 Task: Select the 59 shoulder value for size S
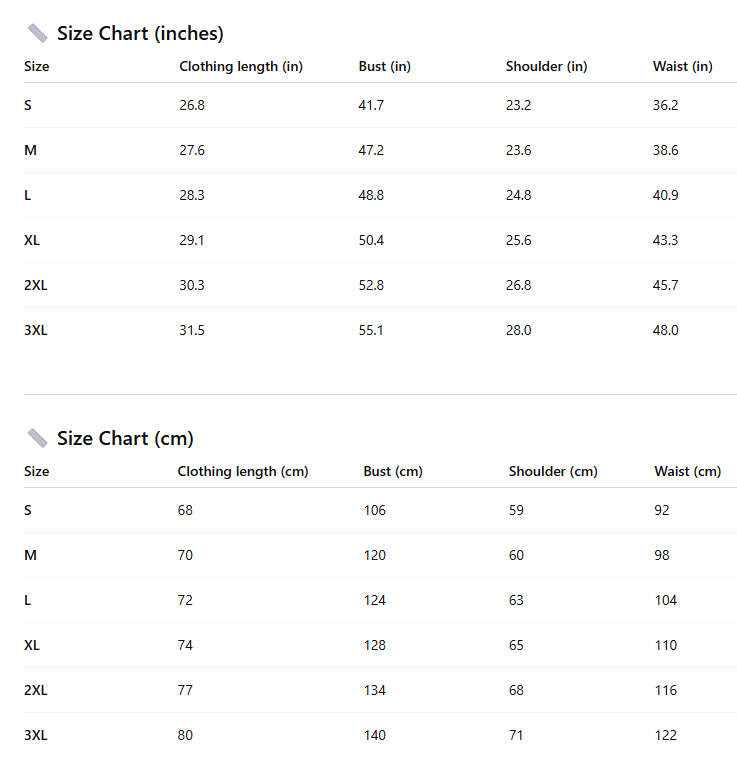[x=517, y=511]
